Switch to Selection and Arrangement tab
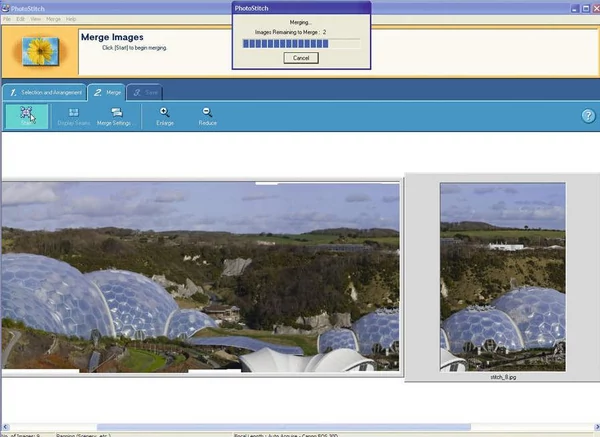Screen dimensions: 600x437 45,92
